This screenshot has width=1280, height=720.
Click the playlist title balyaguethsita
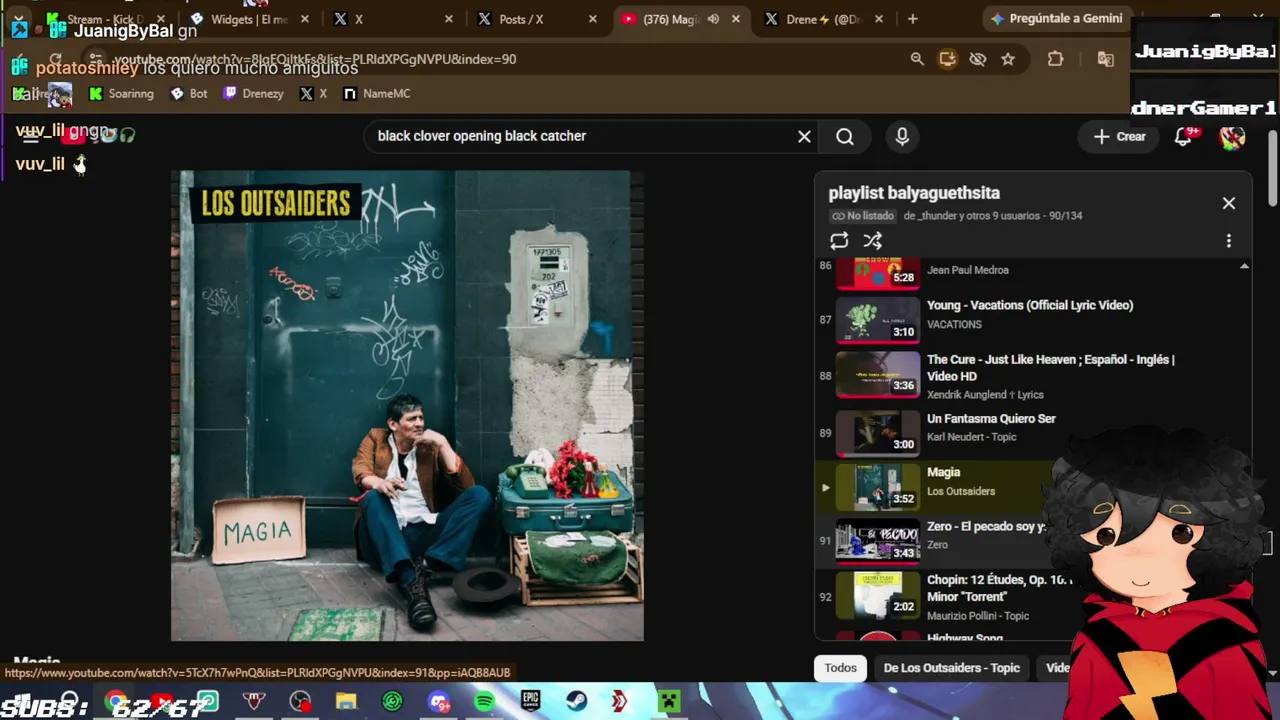[914, 193]
